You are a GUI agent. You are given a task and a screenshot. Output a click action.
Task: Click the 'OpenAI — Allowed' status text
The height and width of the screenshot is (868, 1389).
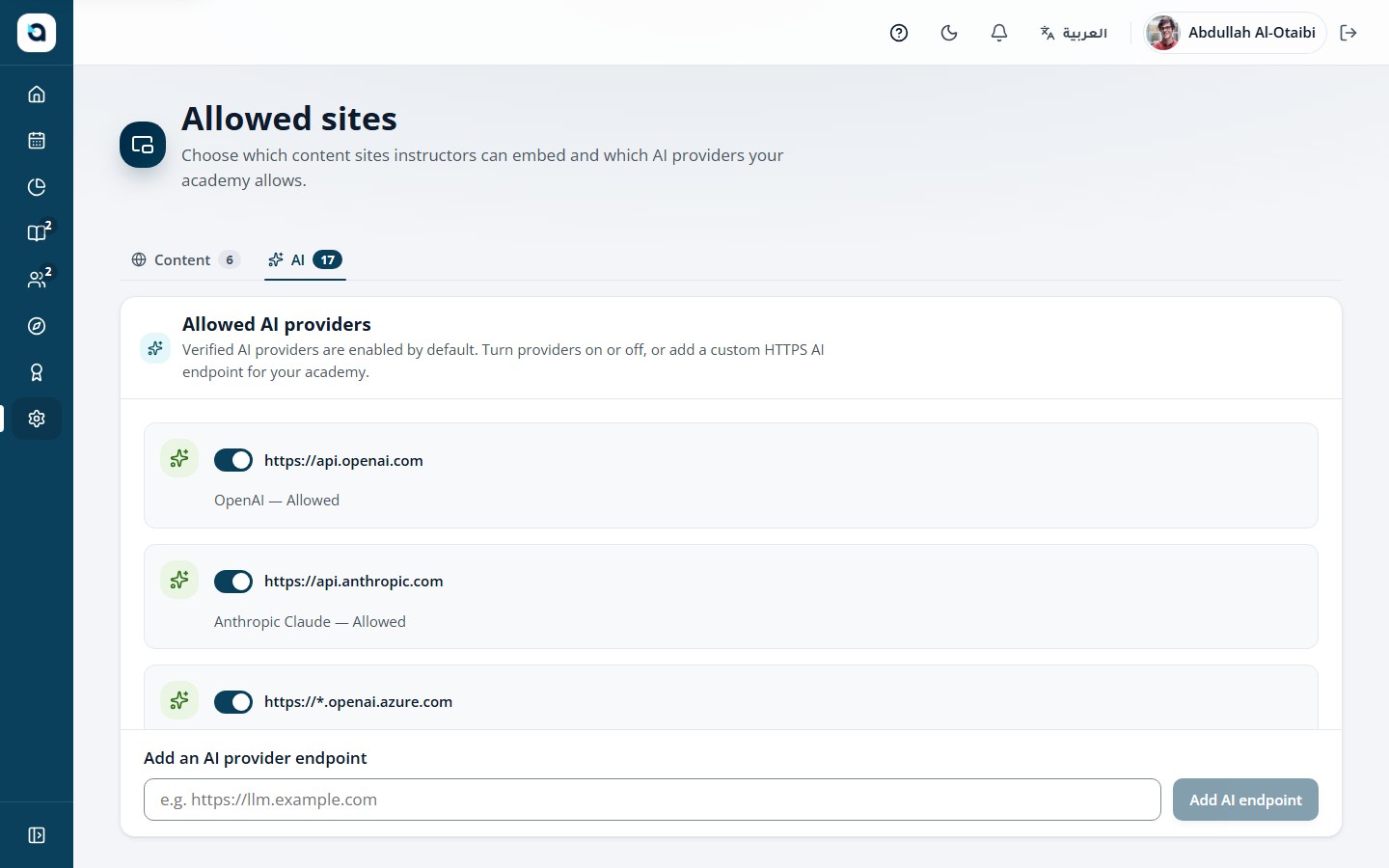[277, 500]
